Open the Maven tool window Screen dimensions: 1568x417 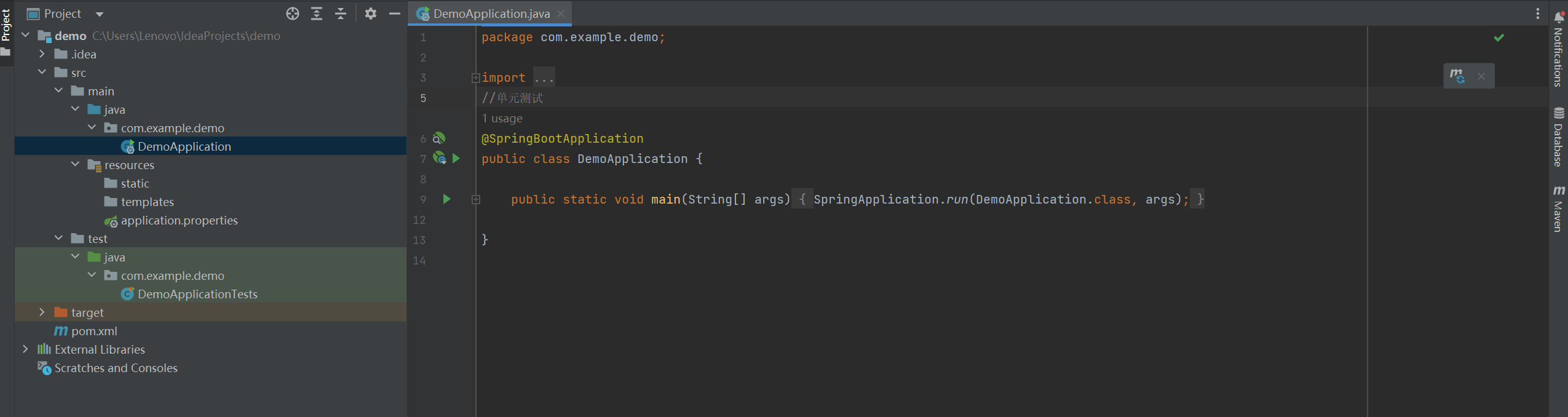click(x=1558, y=208)
